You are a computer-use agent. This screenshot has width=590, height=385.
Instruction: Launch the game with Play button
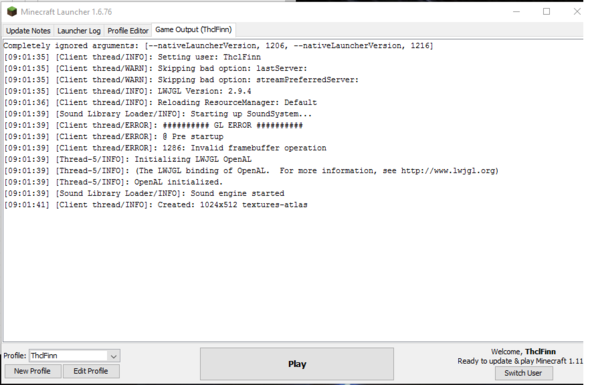click(297, 364)
